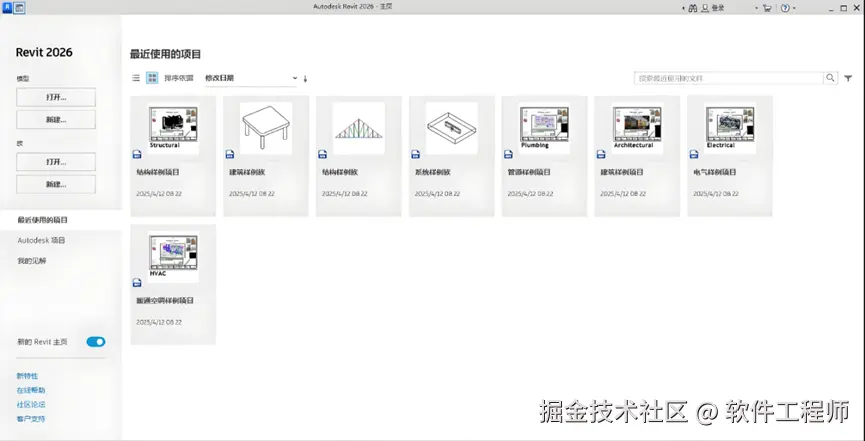Open the HVAC sample project thumbnail
This screenshot has height=441, width=865.
click(x=173, y=257)
